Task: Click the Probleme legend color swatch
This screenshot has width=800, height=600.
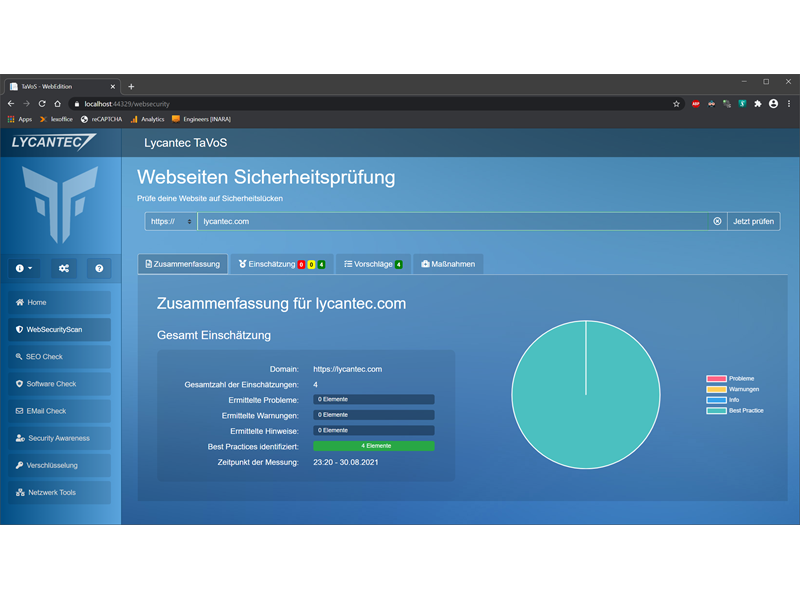Action: 716,379
